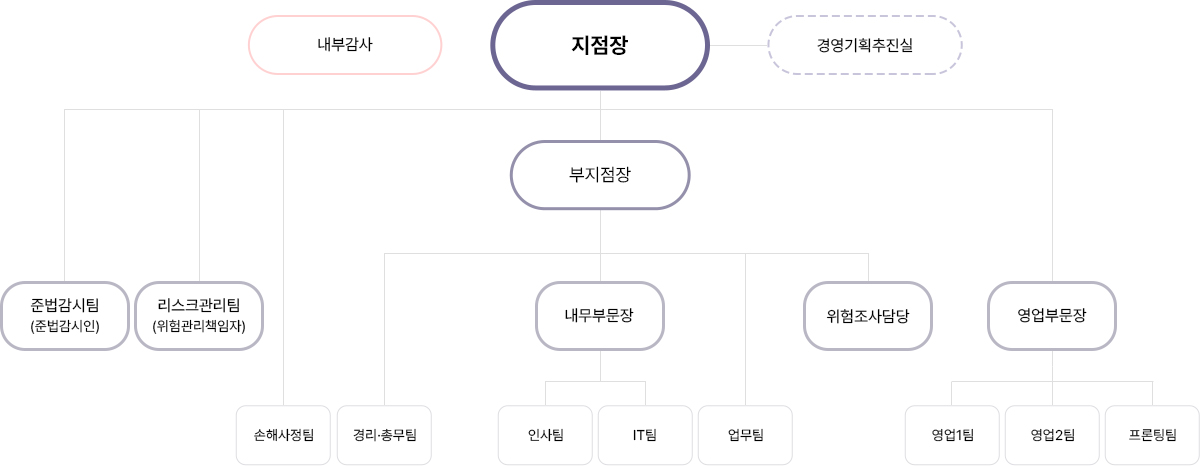
Task: Select the 업무팀 box
Action: pyautogui.click(x=745, y=435)
